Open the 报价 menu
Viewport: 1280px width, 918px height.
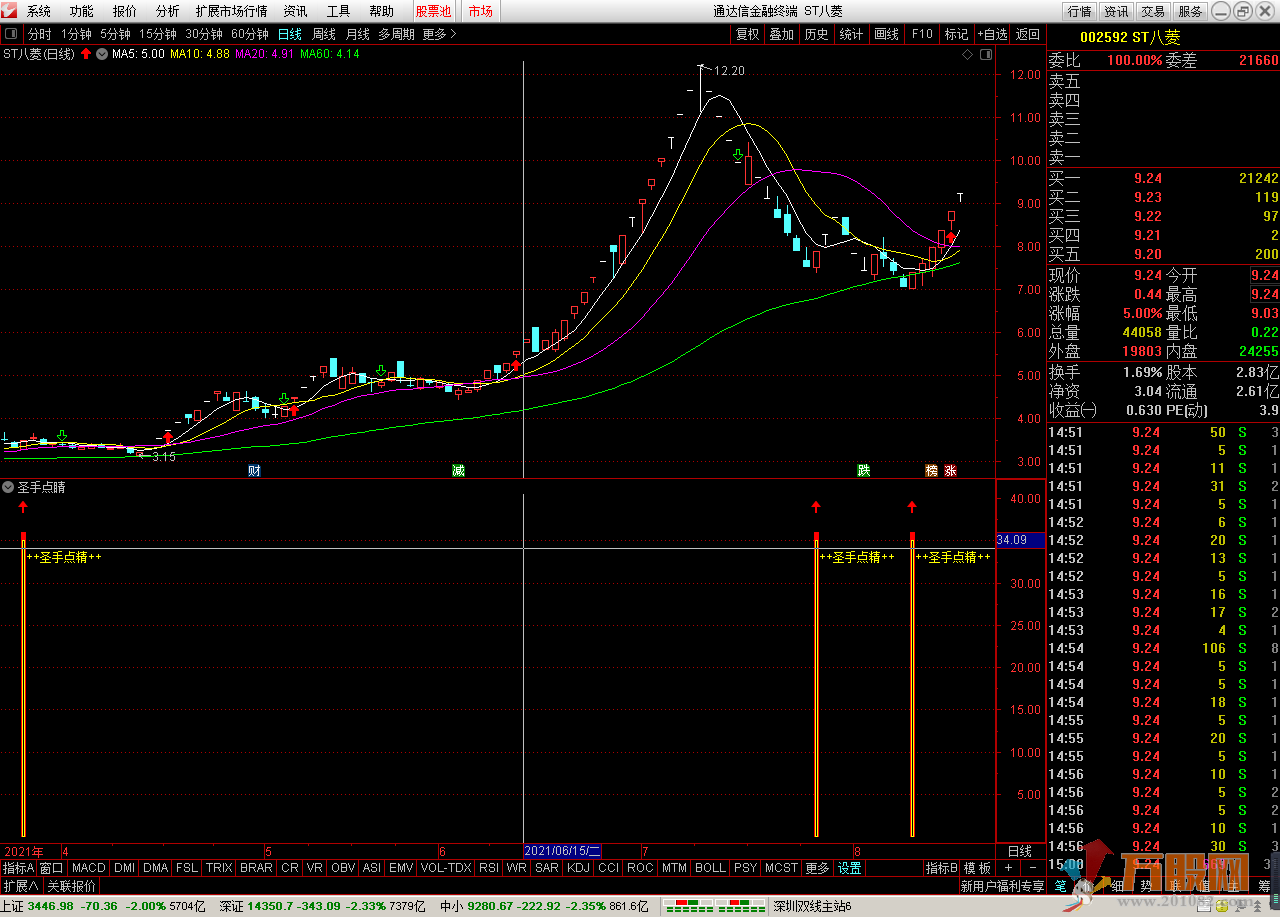click(x=125, y=12)
